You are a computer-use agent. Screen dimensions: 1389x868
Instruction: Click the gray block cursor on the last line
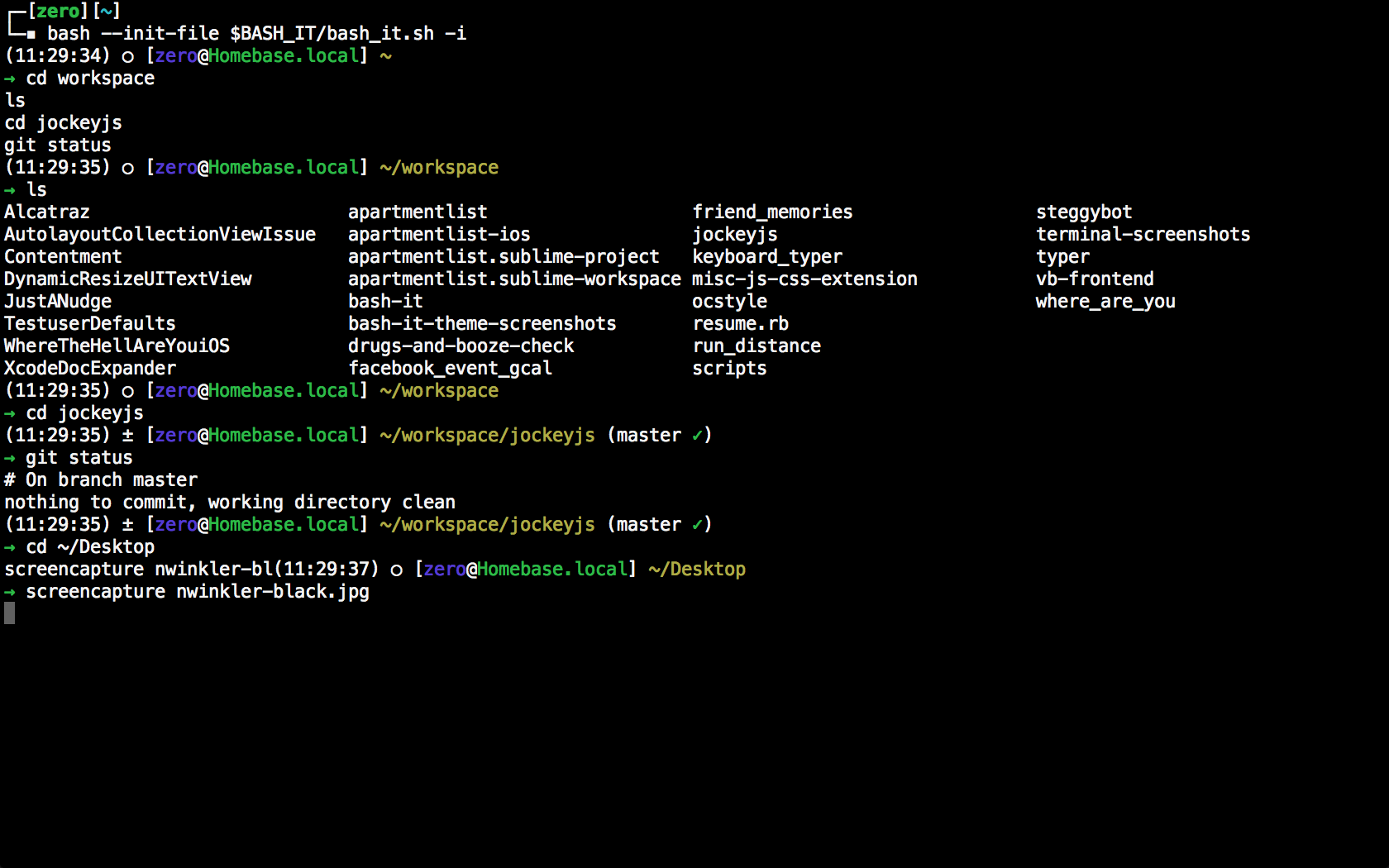click(9, 613)
